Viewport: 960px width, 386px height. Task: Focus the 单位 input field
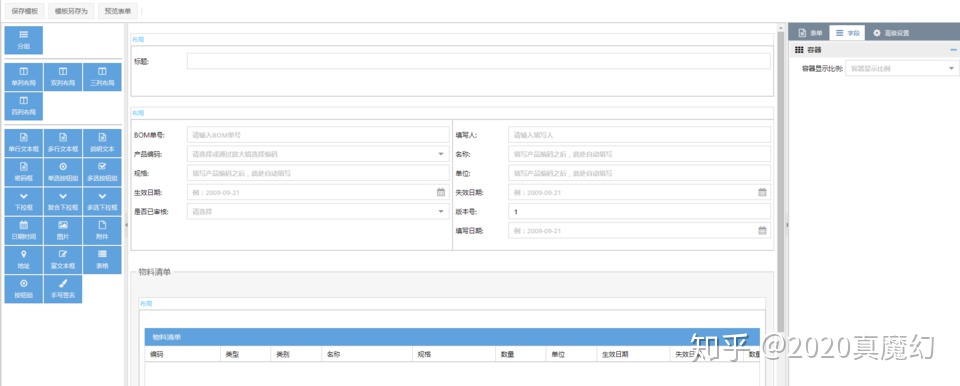639,173
